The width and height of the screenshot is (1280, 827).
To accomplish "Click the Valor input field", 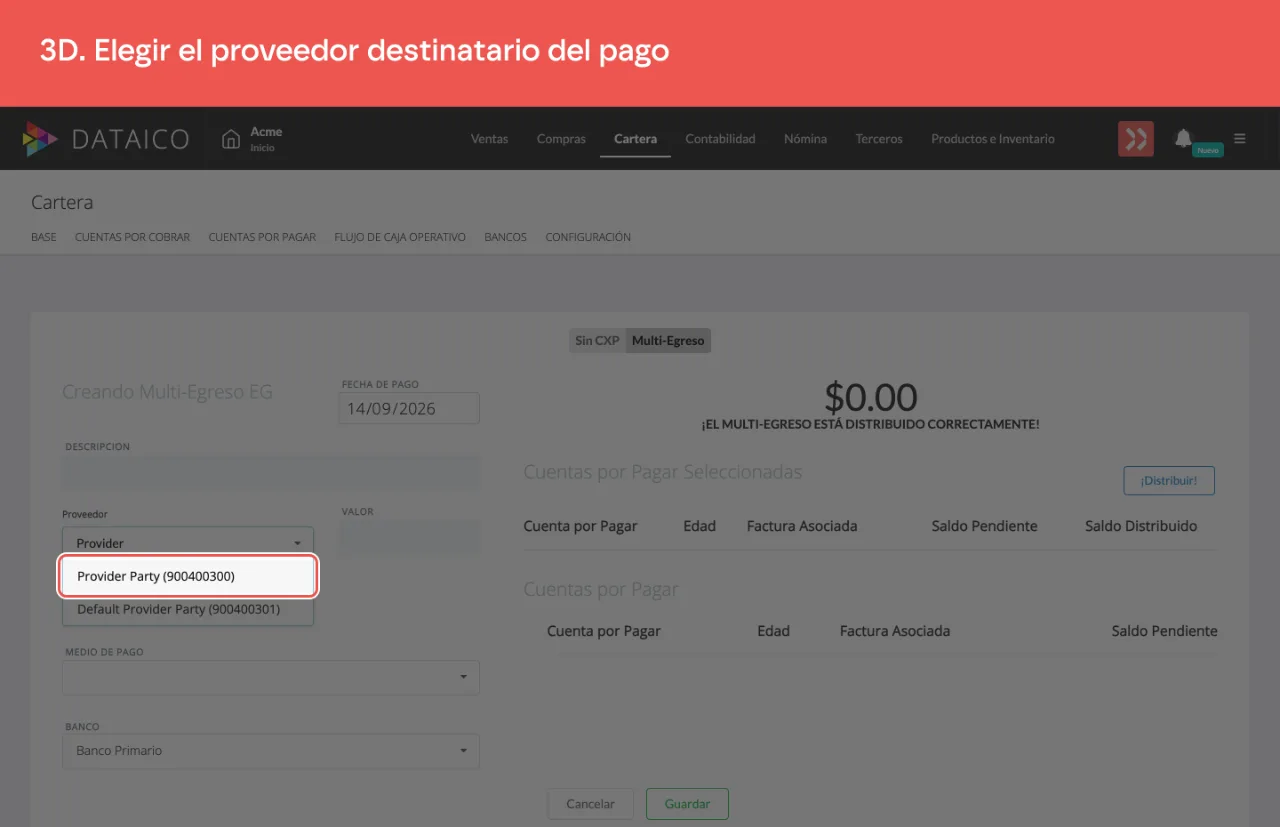I will pos(410,538).
